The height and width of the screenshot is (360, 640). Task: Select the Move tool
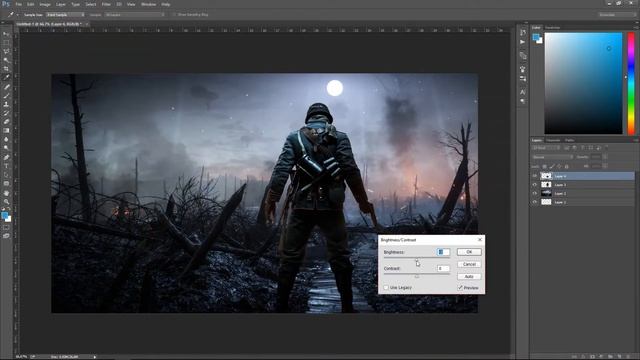tap(6, 34)
